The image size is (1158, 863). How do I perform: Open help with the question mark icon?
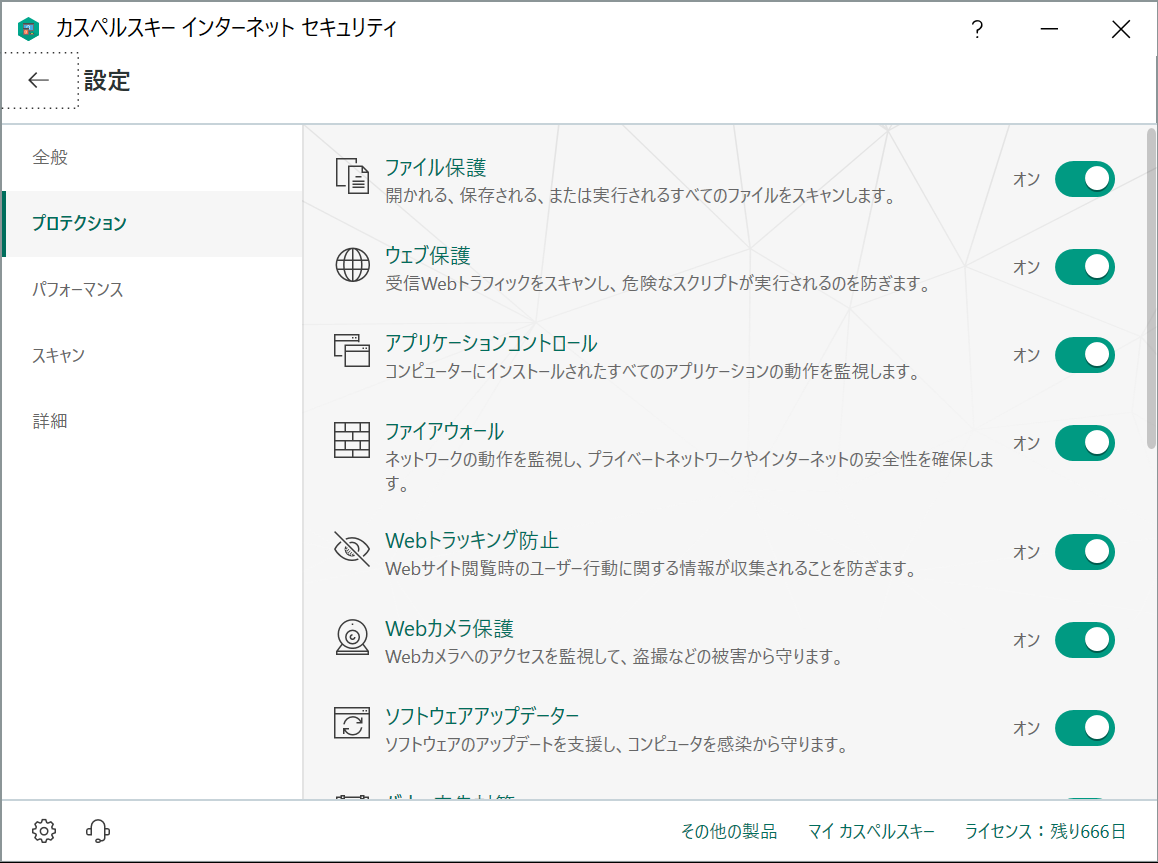point(977,29)
